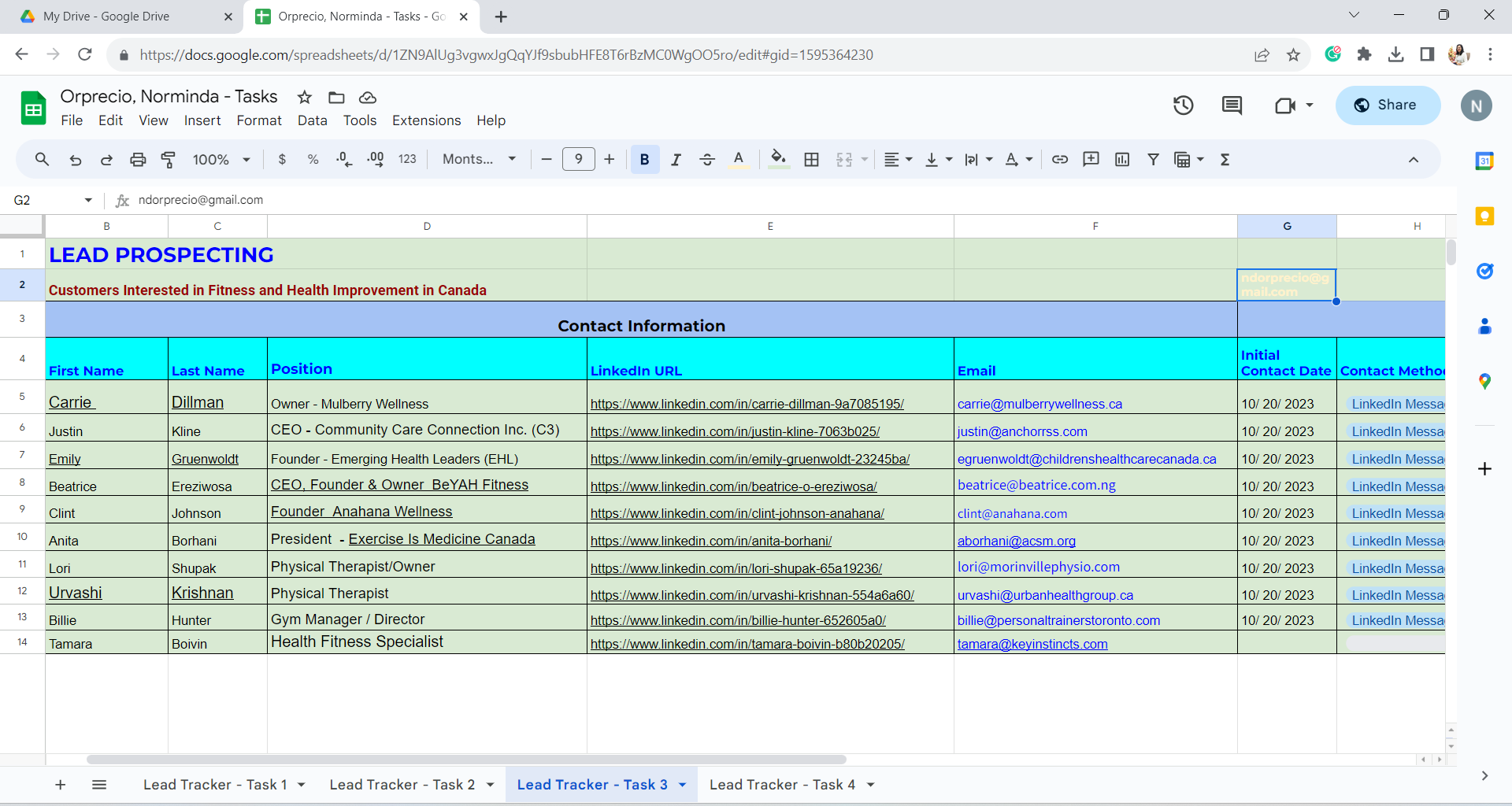Open the Name Box dropdown arrow
1512x806 pixels.
tap(88, 201)
